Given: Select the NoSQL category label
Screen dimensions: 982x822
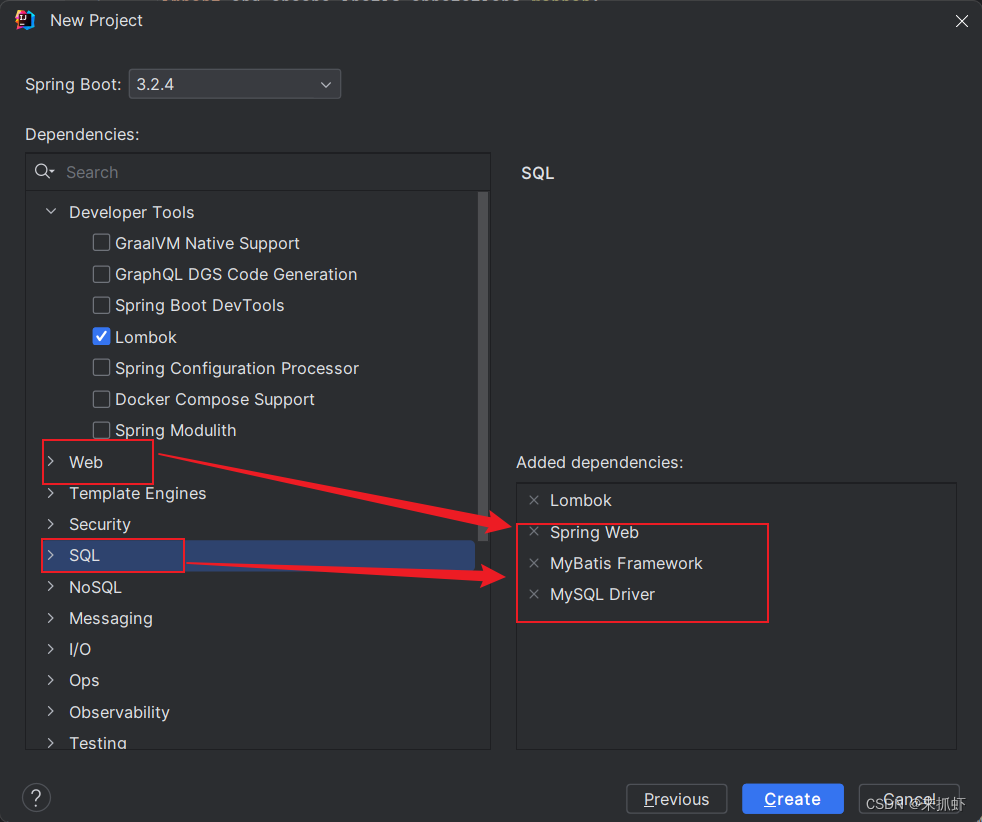Looking at the screenshot, I should [x=95, y=587].
